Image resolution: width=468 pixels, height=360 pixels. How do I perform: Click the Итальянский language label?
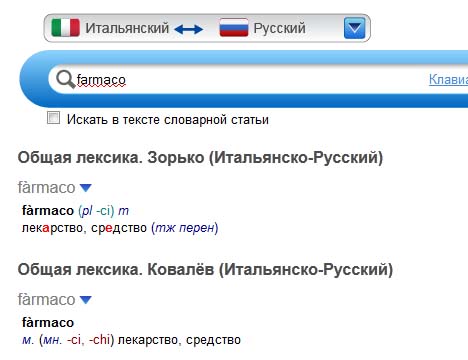click(x=127, y=28)
